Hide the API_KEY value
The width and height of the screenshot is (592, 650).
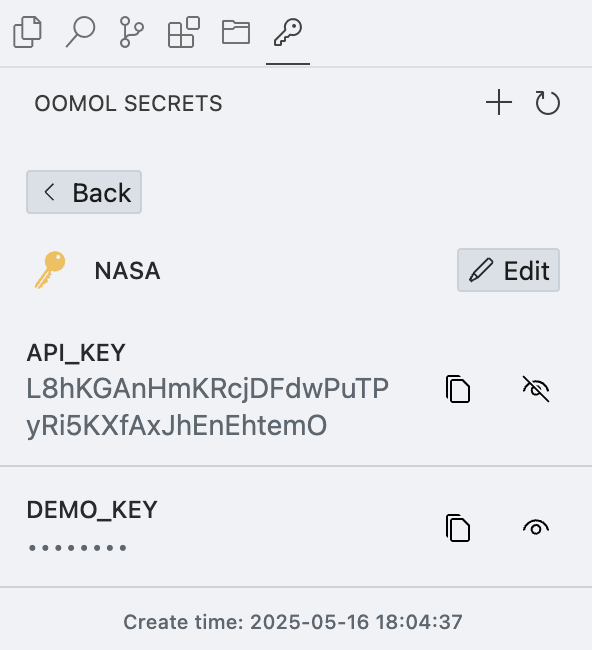click(x=536, y=389)
